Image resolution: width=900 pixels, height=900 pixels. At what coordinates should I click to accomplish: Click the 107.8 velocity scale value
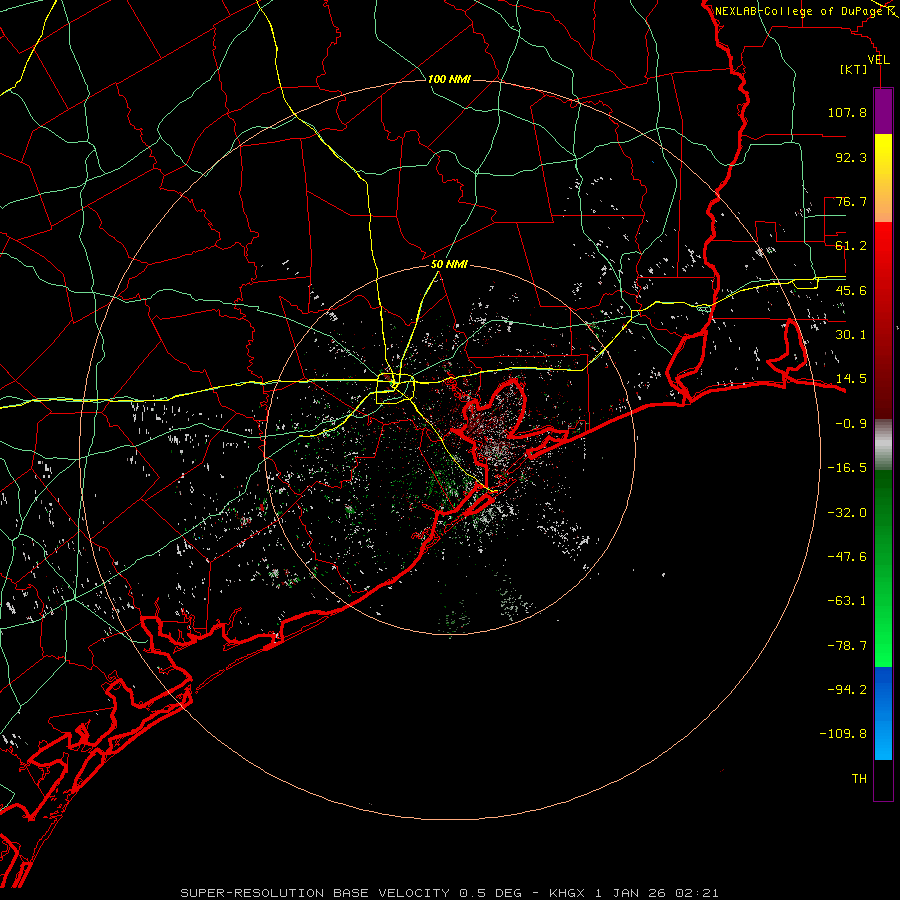(847, 112)
